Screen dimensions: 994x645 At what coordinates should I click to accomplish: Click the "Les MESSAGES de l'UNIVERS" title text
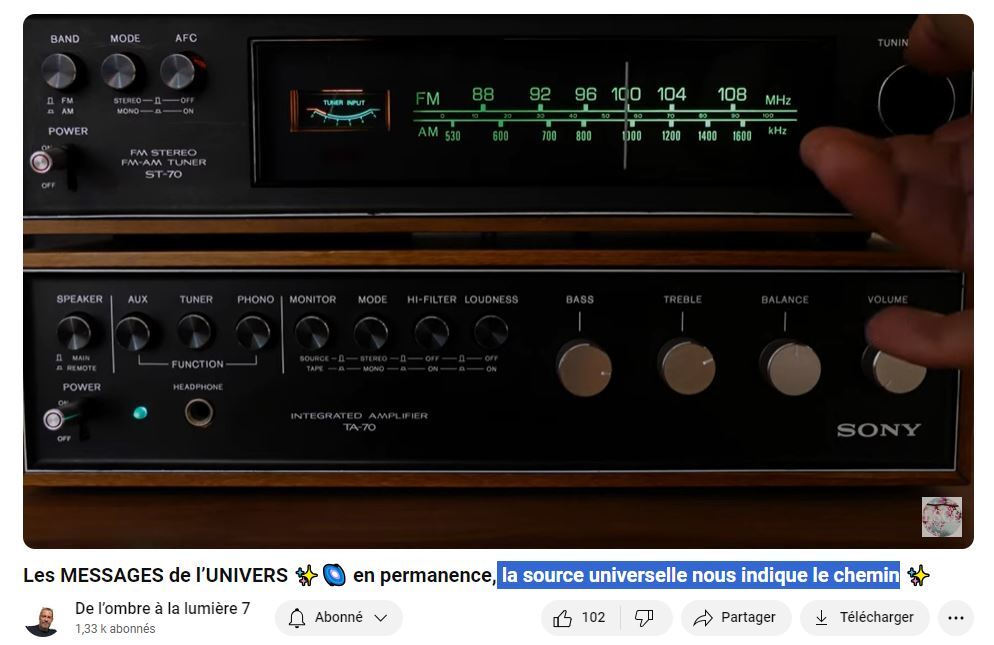(155, 575)
